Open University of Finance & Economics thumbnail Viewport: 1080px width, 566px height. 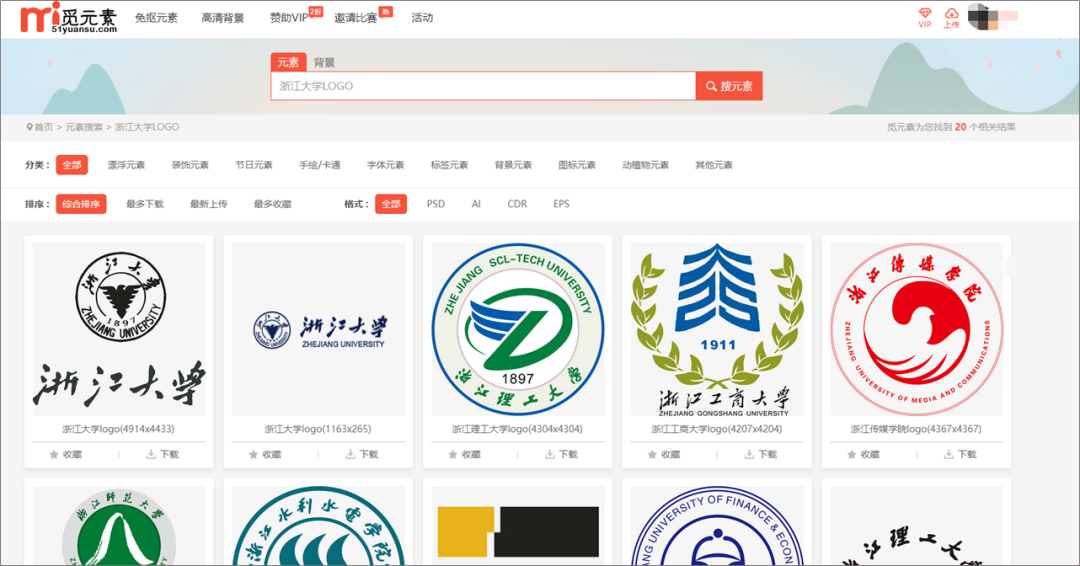click(x=718, y=526)
